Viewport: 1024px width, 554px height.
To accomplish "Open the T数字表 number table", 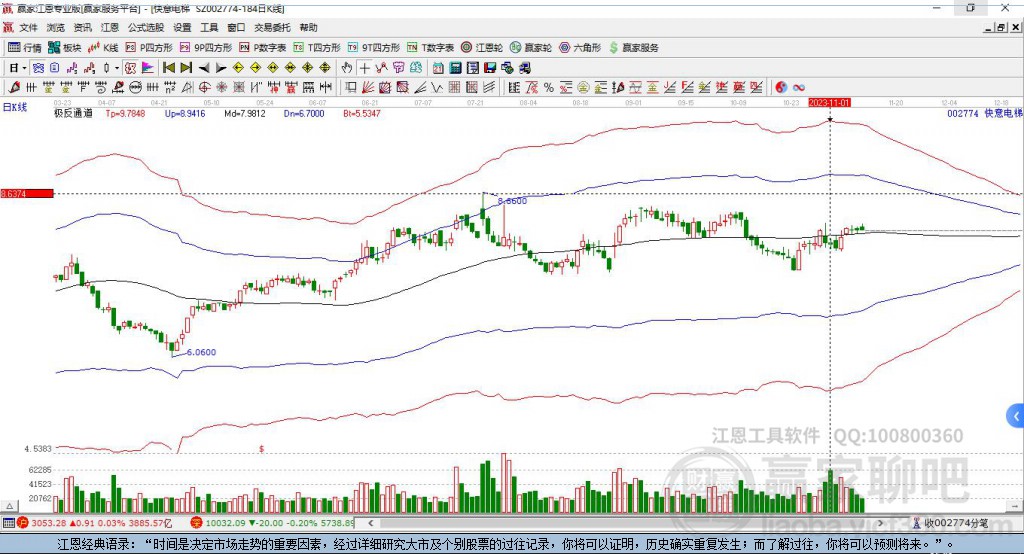I will point(430,48).
